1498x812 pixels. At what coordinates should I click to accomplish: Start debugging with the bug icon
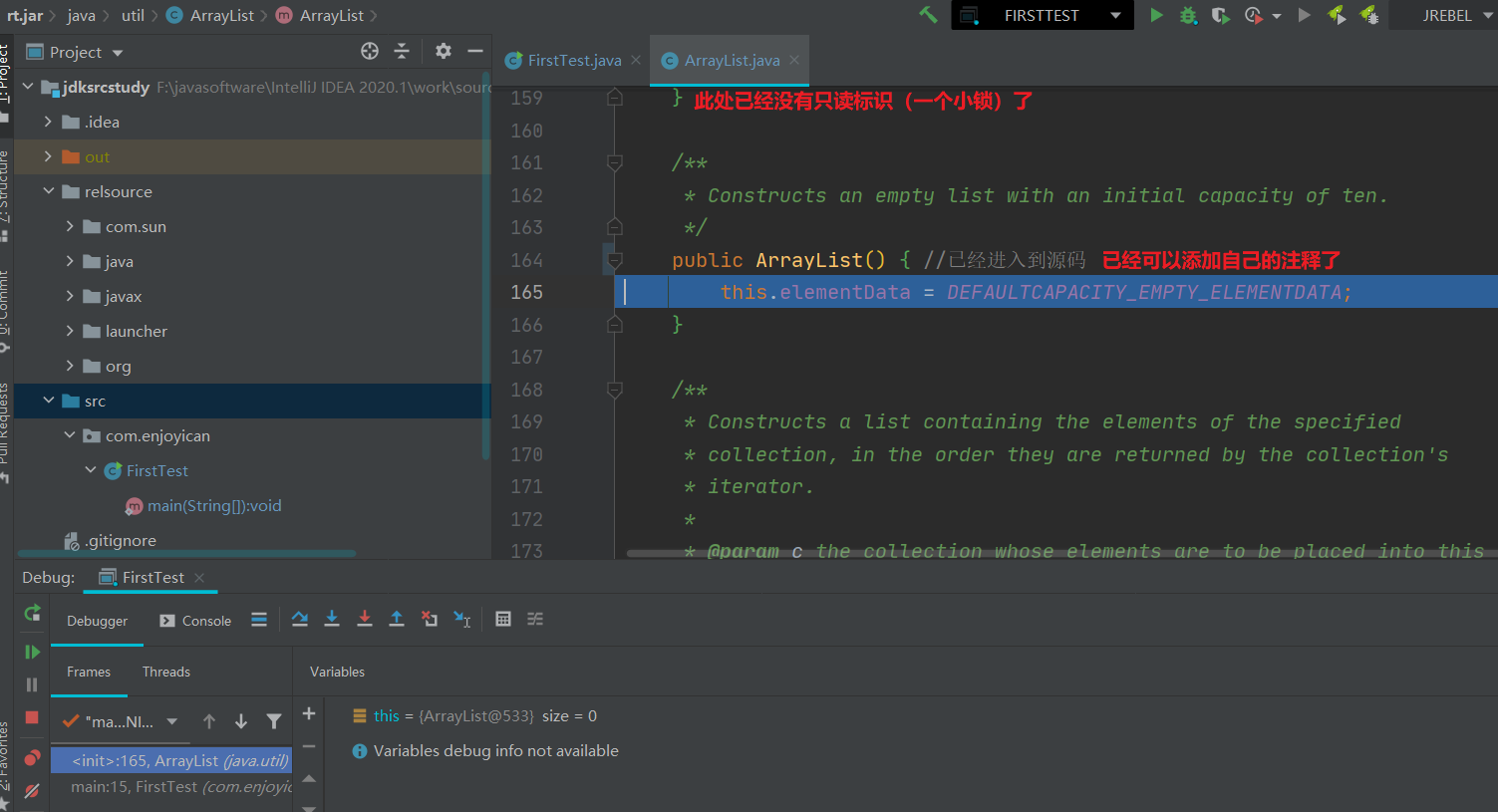[1188, 15]
